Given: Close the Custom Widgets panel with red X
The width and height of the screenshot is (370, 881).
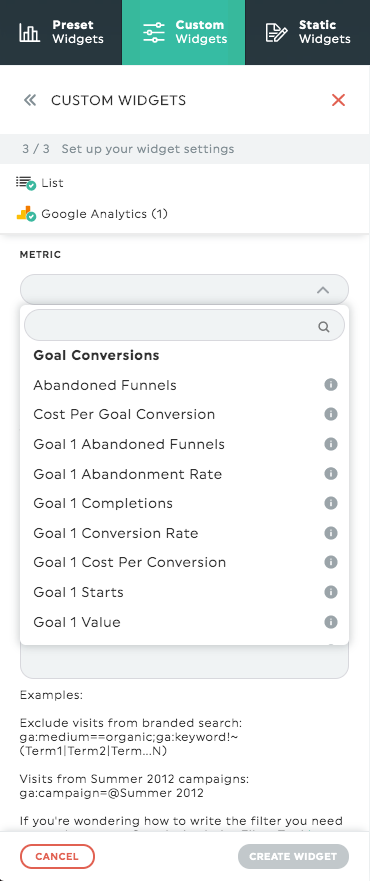Looking at the screenshot, I should pyautogui.click(x=338, y=101).
